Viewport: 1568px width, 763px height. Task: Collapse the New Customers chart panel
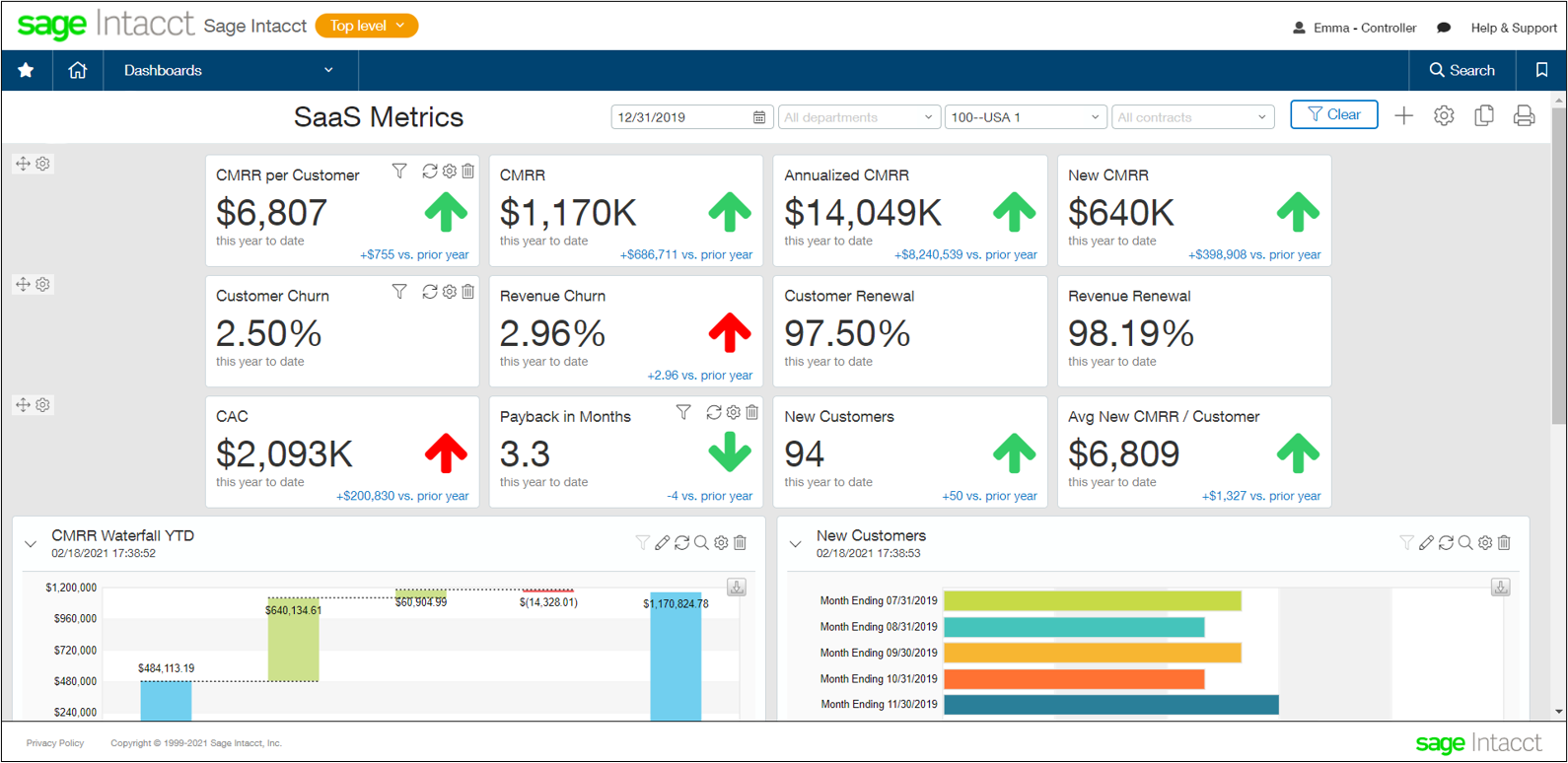tap(796, 543)
